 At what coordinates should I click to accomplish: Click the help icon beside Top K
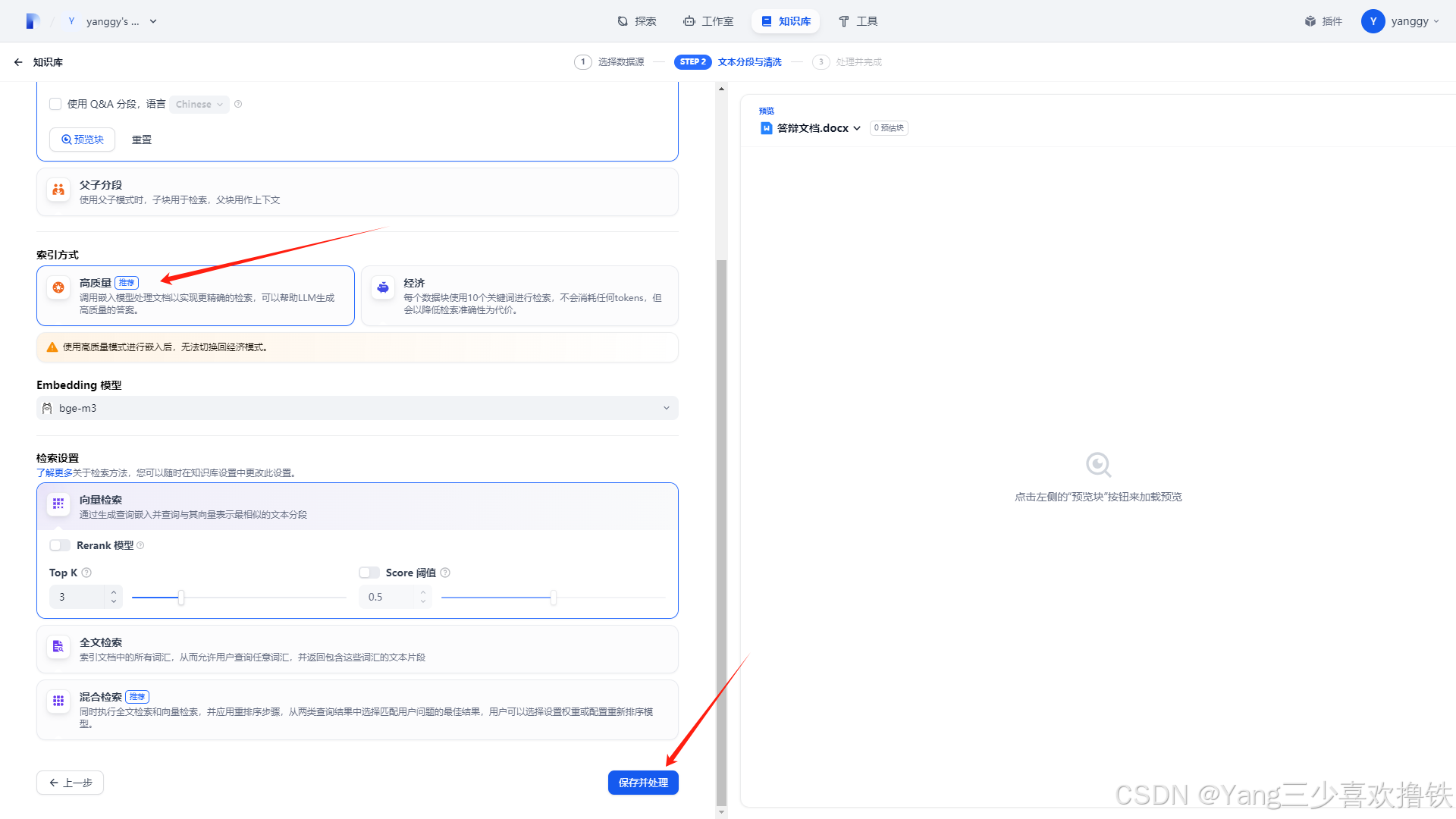(86, 573)
